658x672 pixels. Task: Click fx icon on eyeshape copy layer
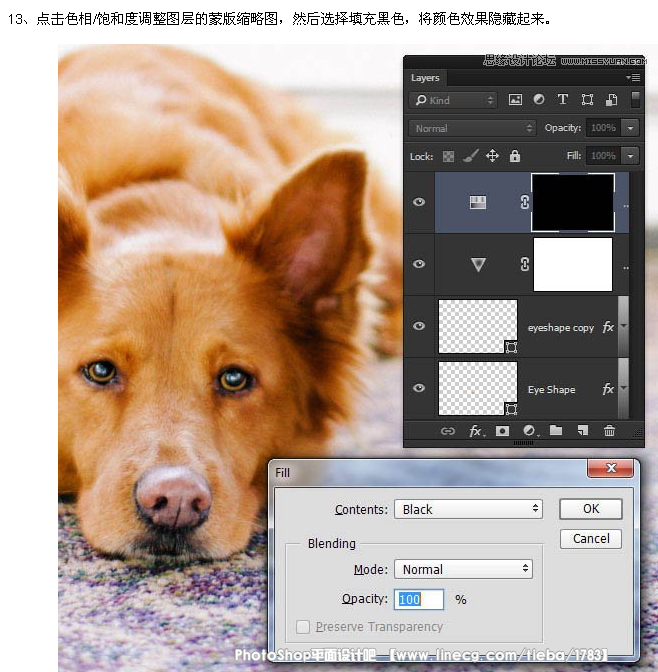point(608,327)
